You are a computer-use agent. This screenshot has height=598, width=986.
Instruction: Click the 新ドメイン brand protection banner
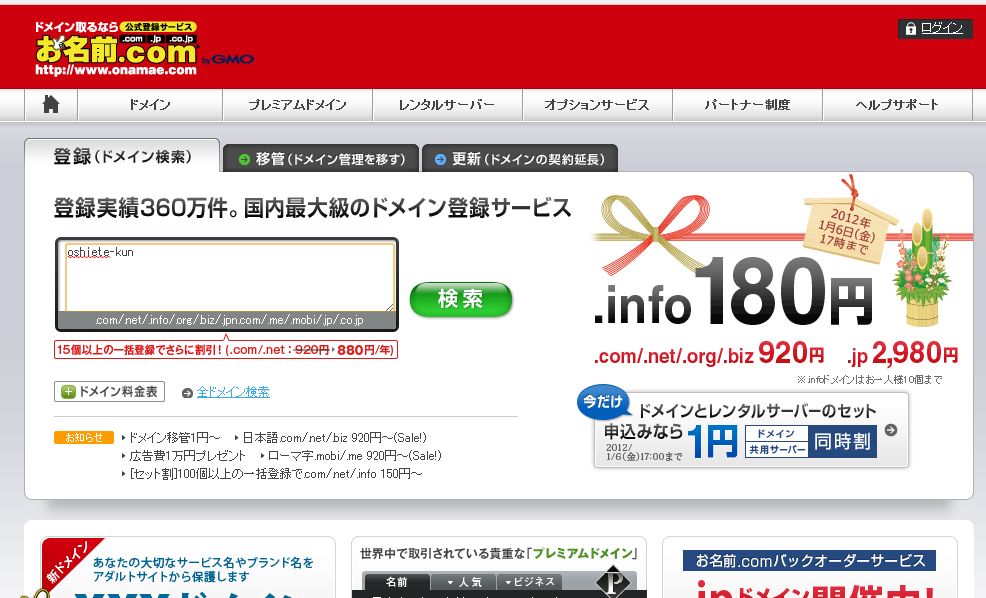(187, 568)
